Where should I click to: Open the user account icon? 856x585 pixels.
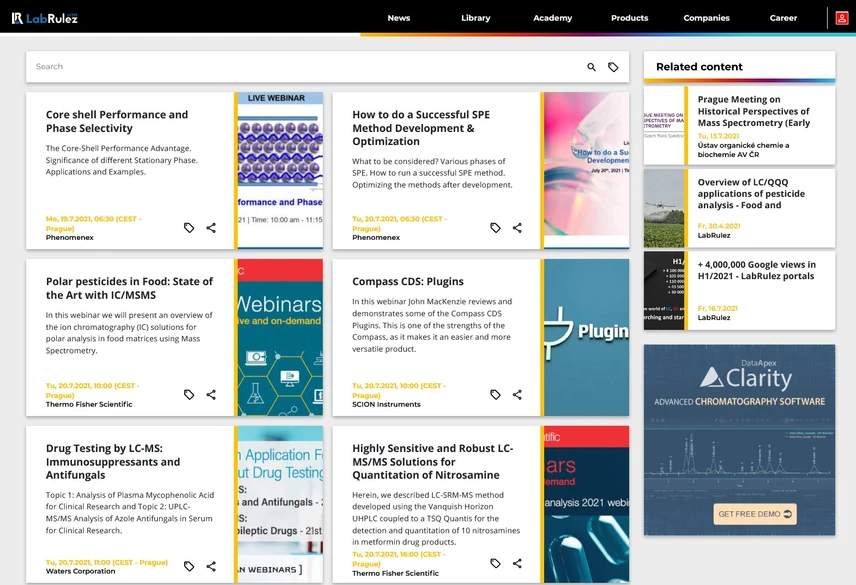pos(842,18)
